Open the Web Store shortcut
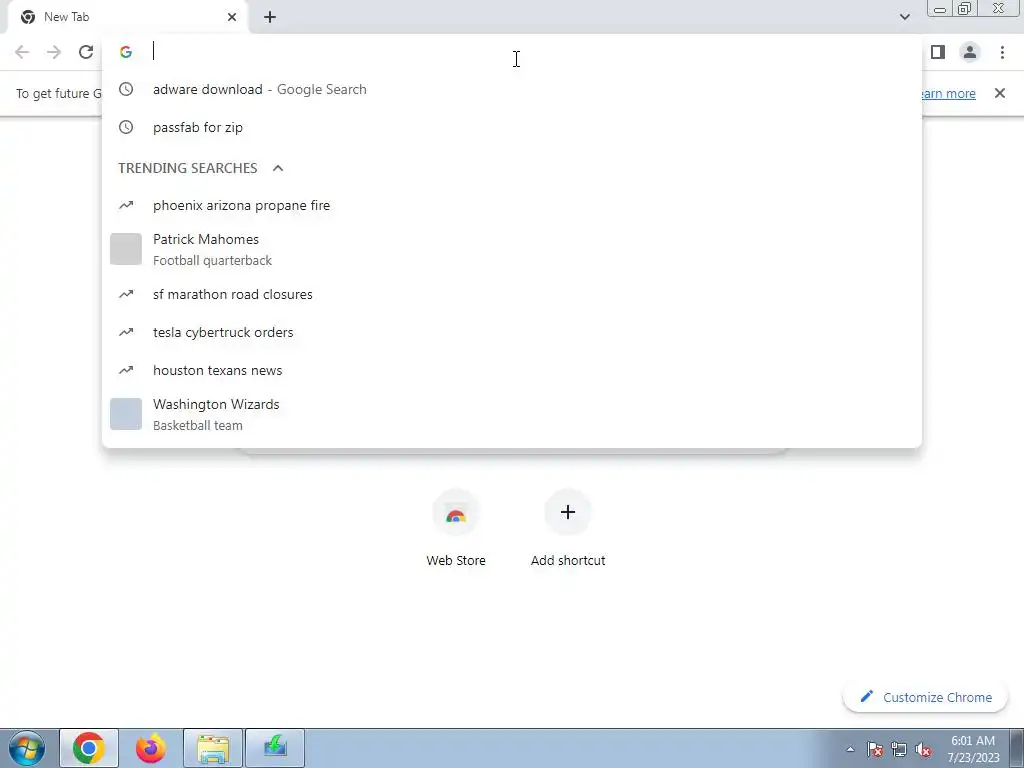The image size is (1024, 768). (x=456, y=528)
